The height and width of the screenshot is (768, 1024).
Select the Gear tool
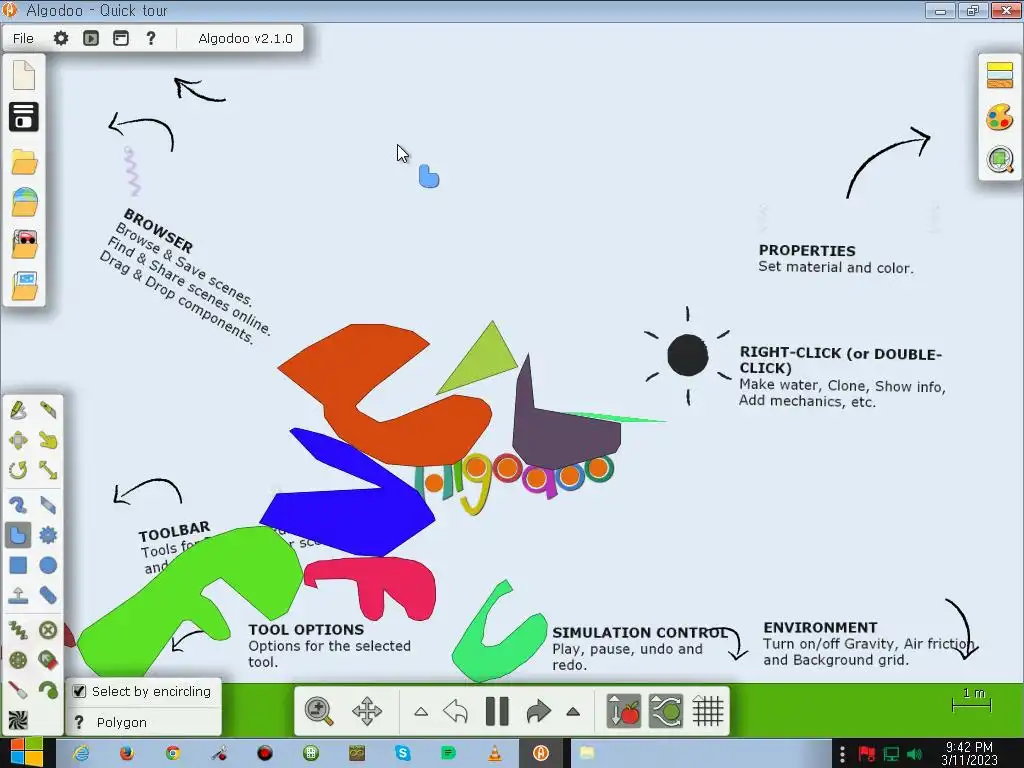point(48,535)
